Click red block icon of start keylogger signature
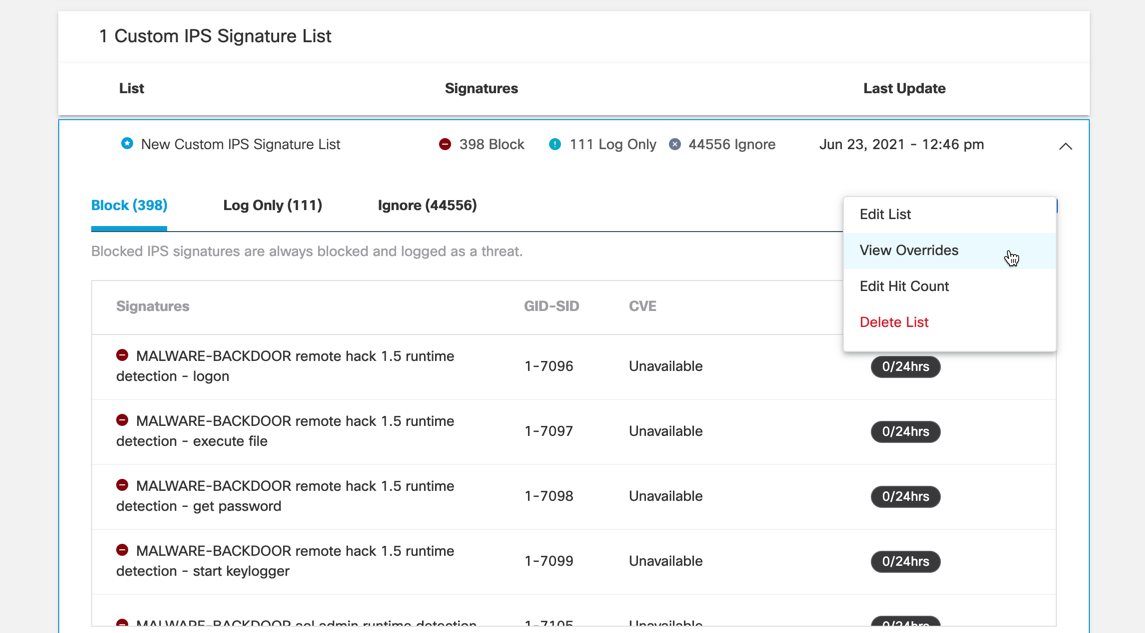 (122, 550)
